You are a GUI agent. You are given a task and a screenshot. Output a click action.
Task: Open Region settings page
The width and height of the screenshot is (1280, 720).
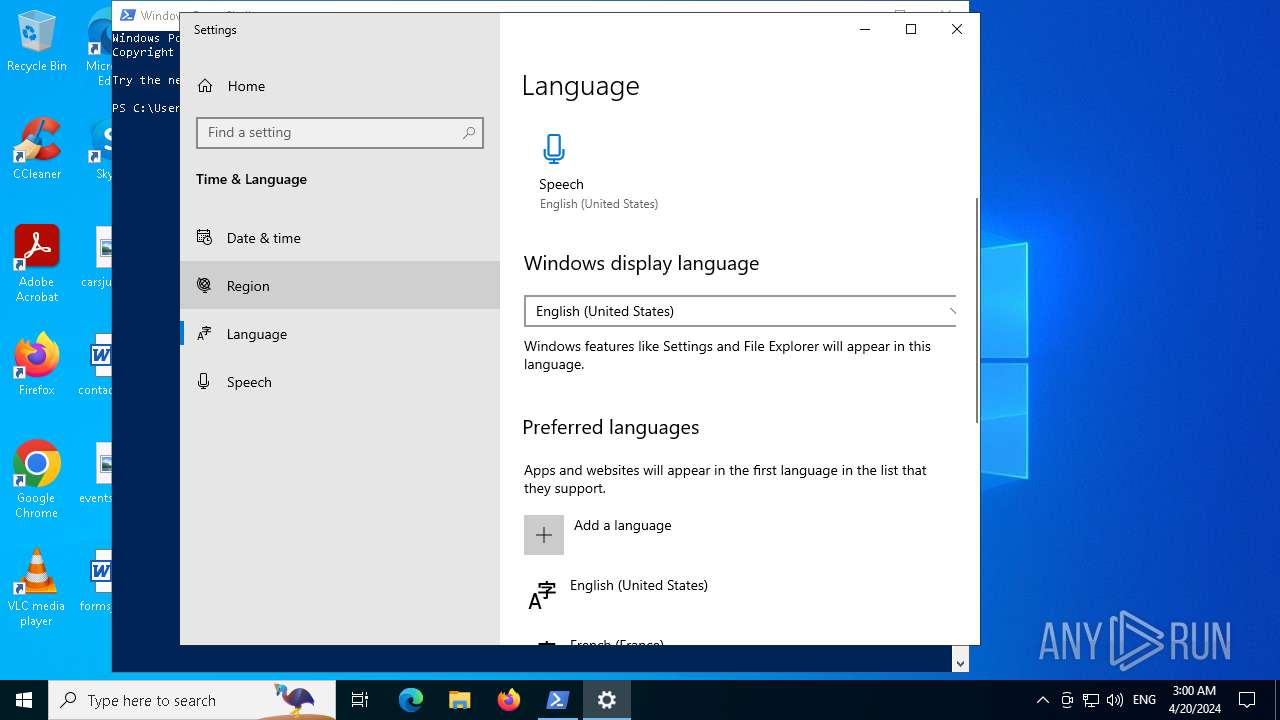(x=340, y=286)
